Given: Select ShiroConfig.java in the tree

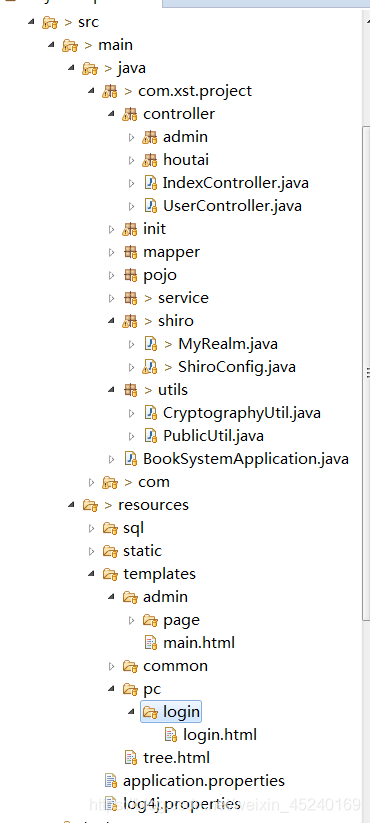Looking at the screenshot, I should click(237, 367).
